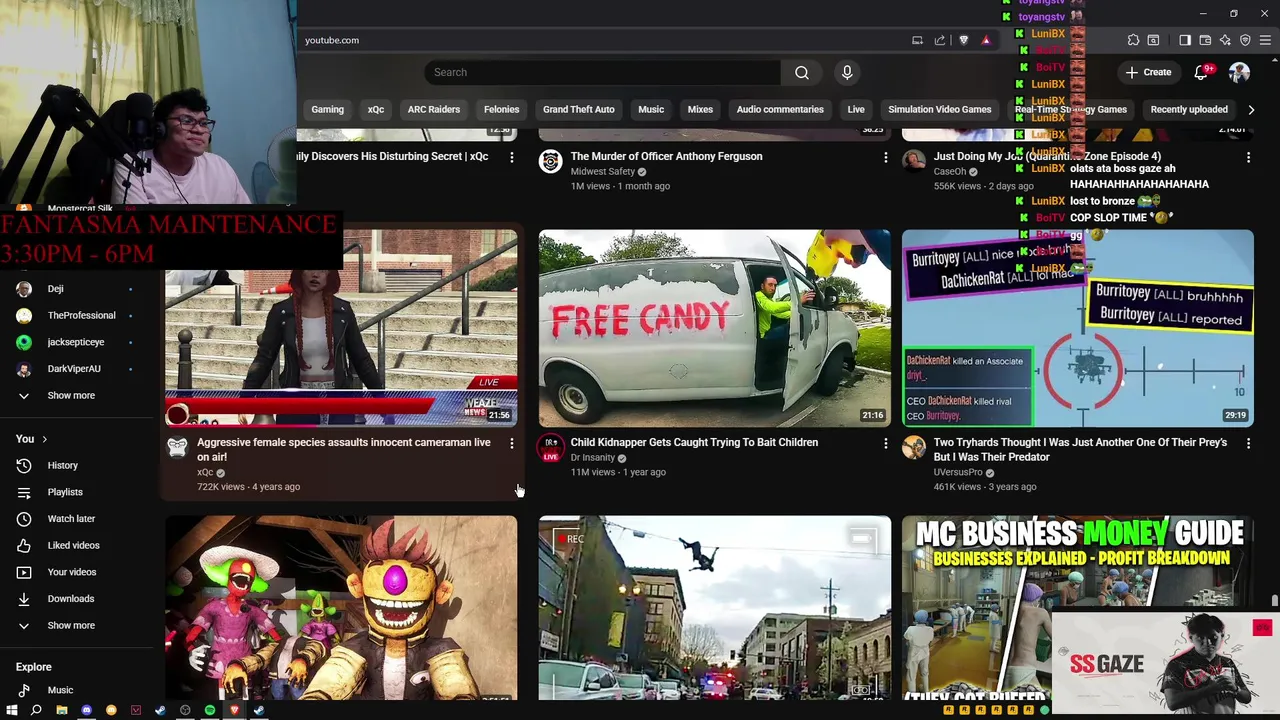
Task: Open options for Two Tryhards video
Action: 1248,443
